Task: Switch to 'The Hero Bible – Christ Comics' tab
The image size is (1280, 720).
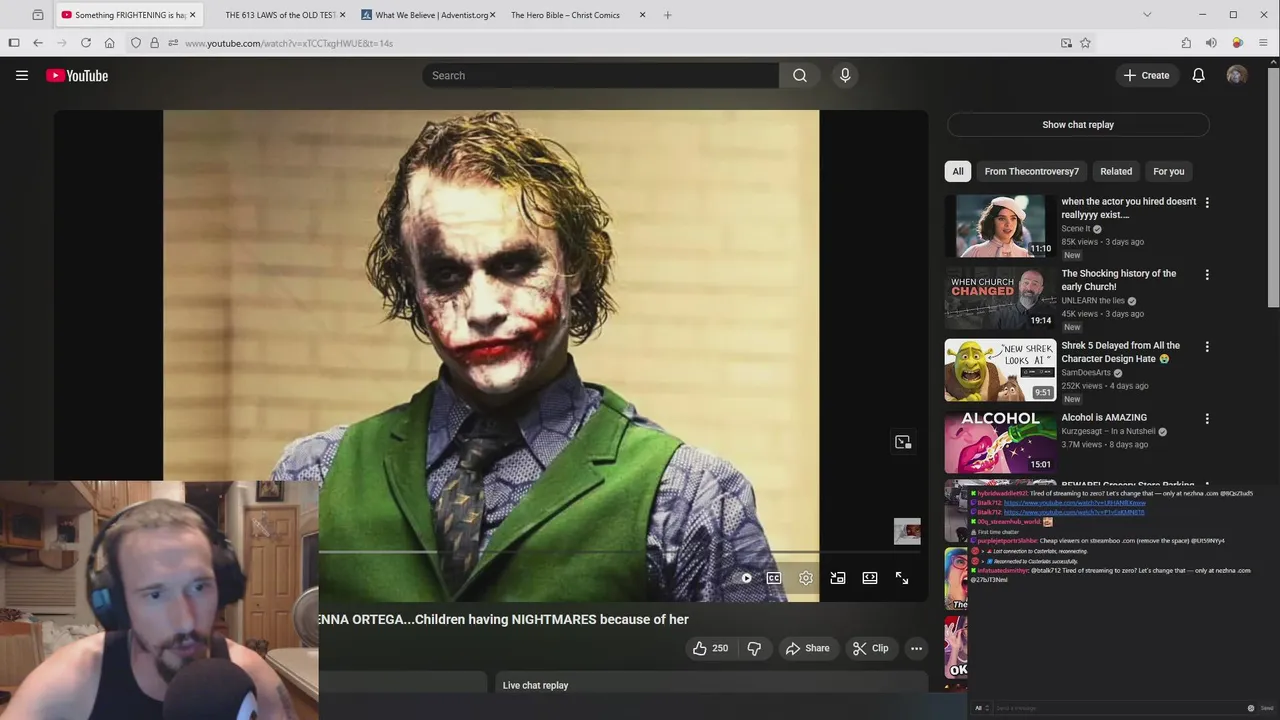Action: [x=565, y=15]
